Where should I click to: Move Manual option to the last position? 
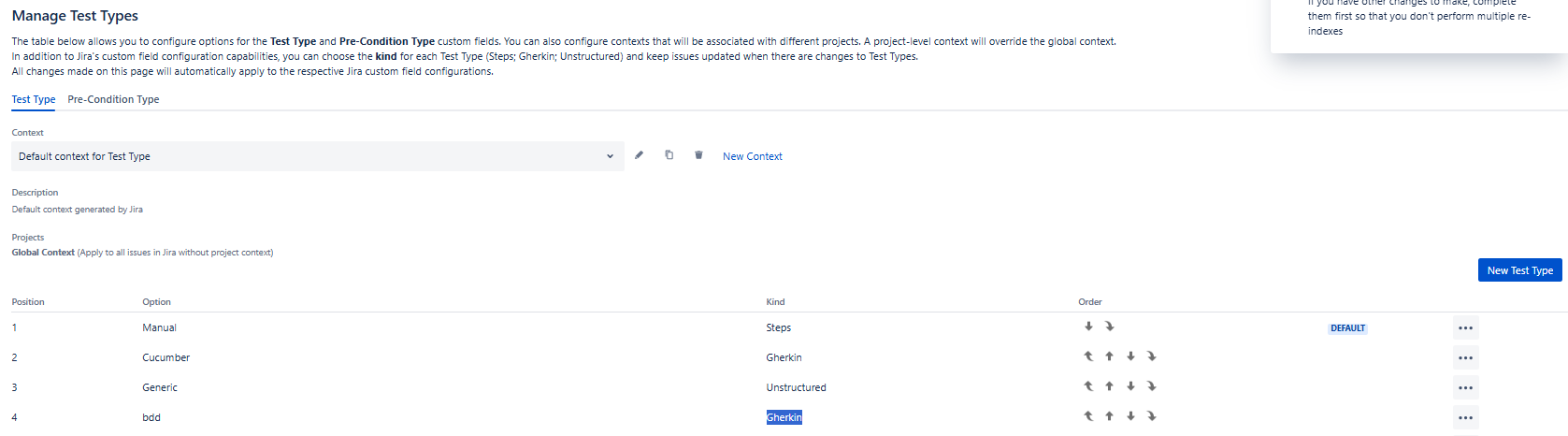(x=1110, y=327)
